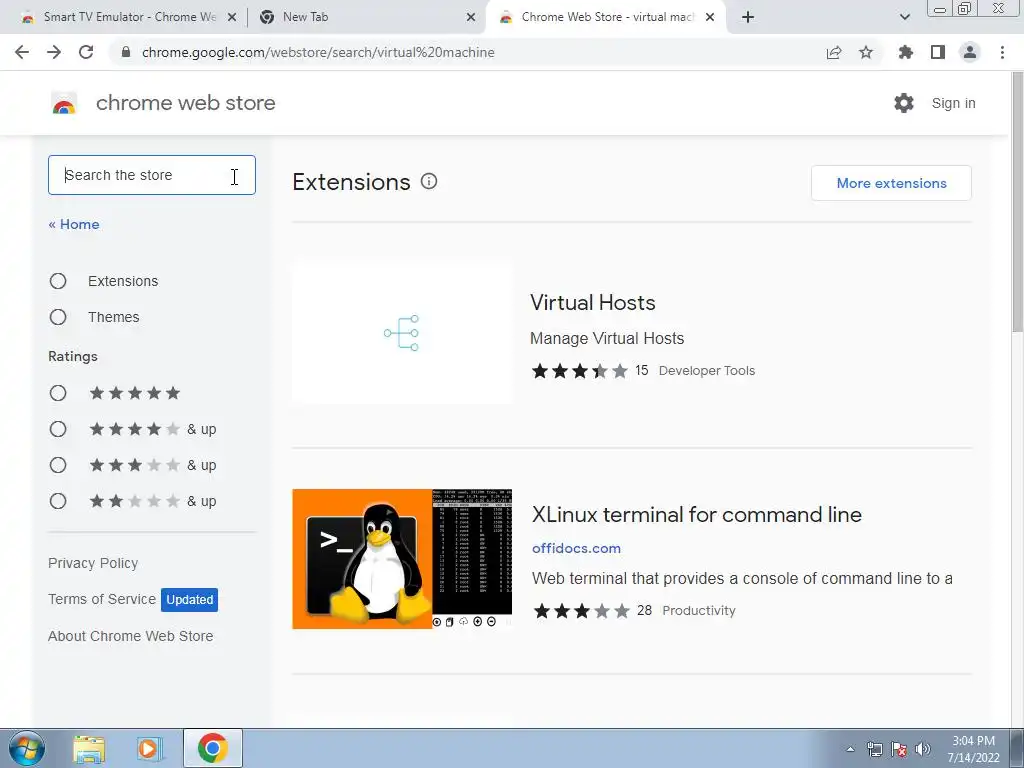Click the browser address bar URL

(318, 52)
